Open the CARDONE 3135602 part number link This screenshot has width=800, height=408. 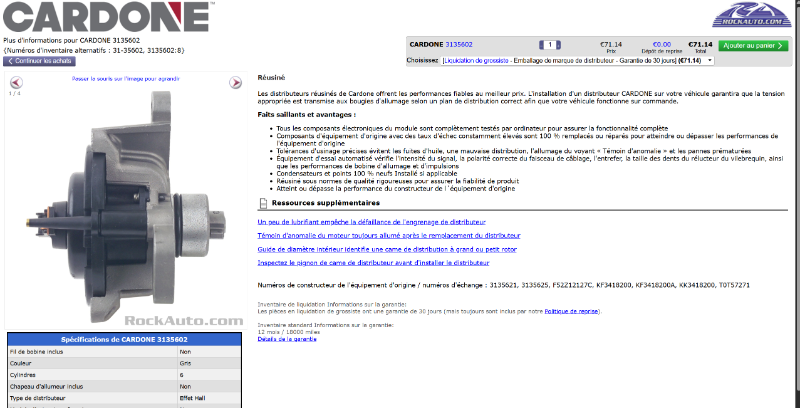(x=459, y=44)
